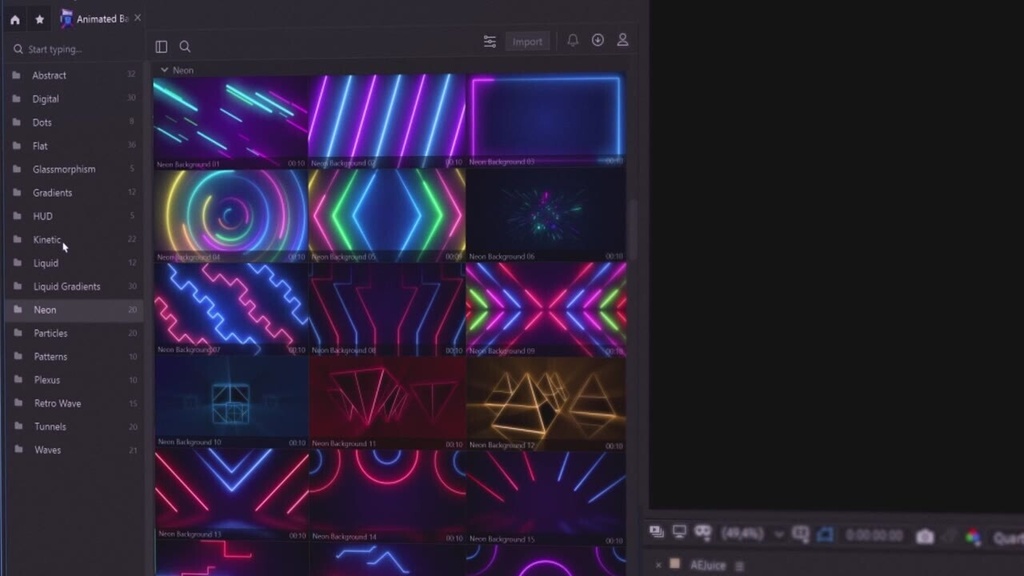The width and height of the screenshot is (1024, 576).
Task: Close the AEJuice panel tab
Action: (x=658, y=565)
